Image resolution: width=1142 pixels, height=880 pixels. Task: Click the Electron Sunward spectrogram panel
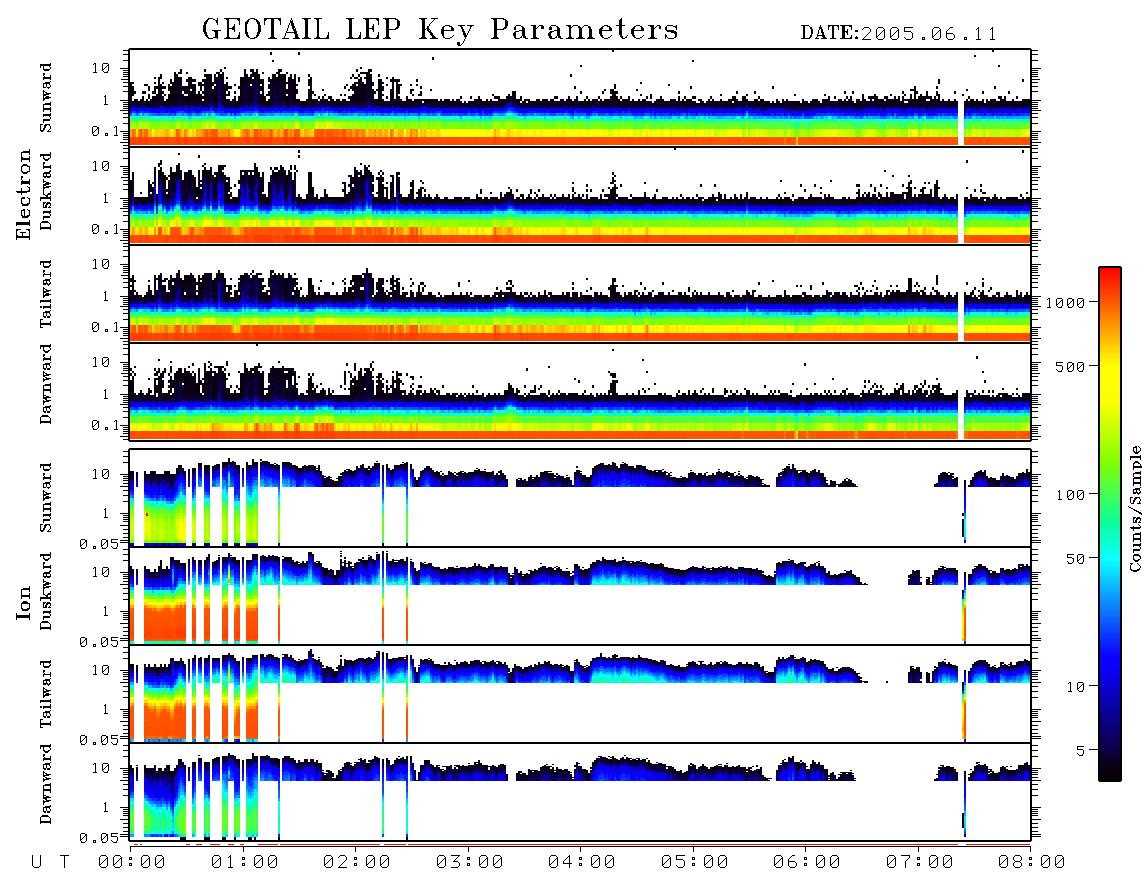580,98
